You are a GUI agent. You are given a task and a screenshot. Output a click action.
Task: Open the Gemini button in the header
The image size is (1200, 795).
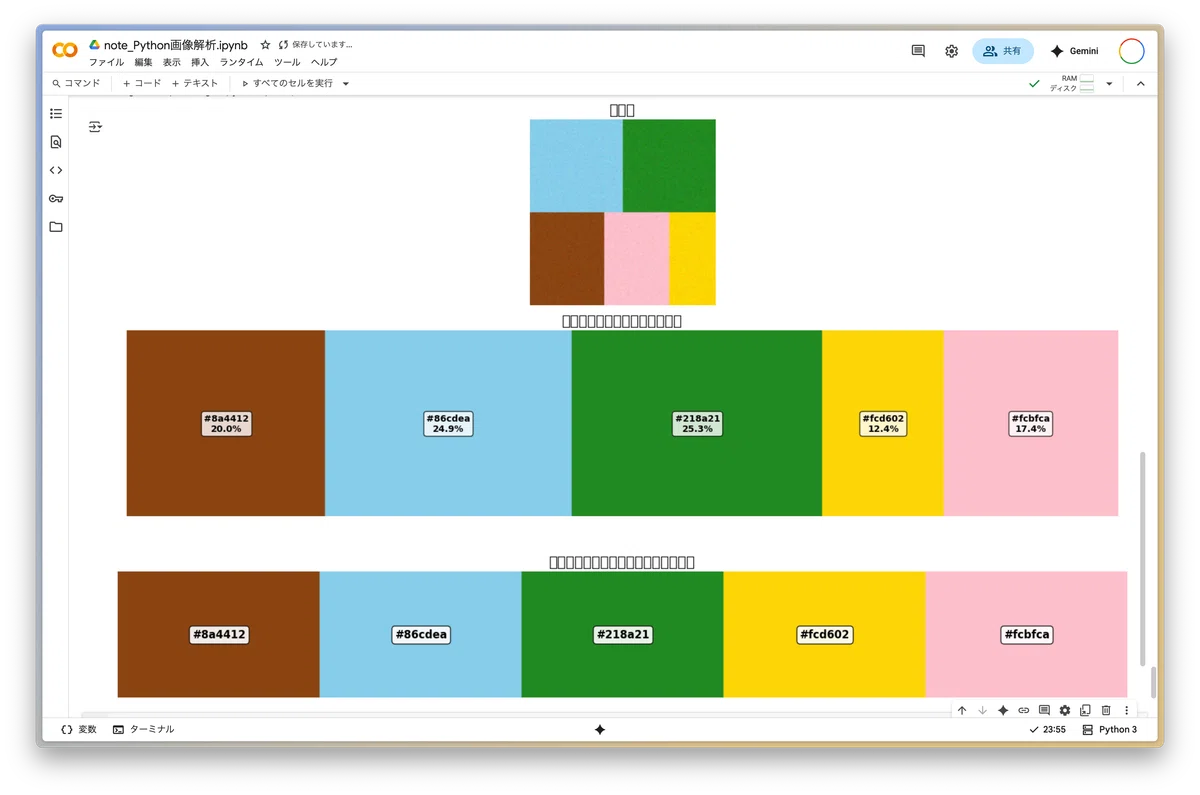click(x=1074, y=51)
